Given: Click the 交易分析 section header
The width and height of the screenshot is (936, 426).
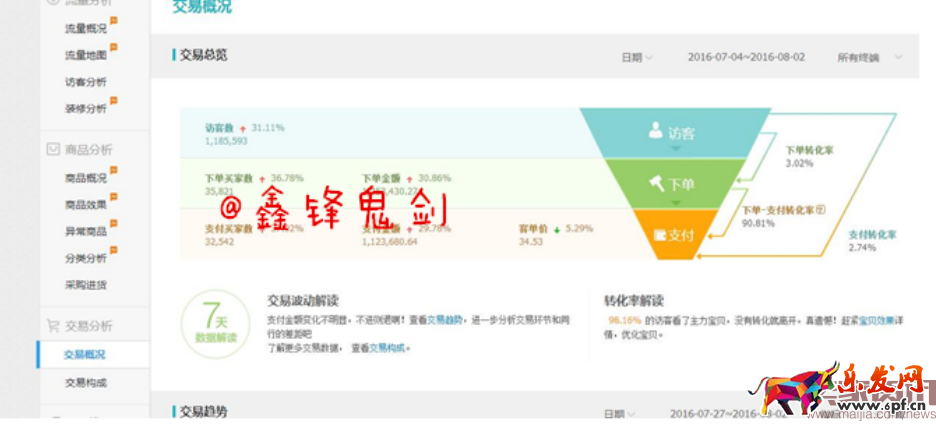Looking at the screenshot, I should tap(88, 326).
